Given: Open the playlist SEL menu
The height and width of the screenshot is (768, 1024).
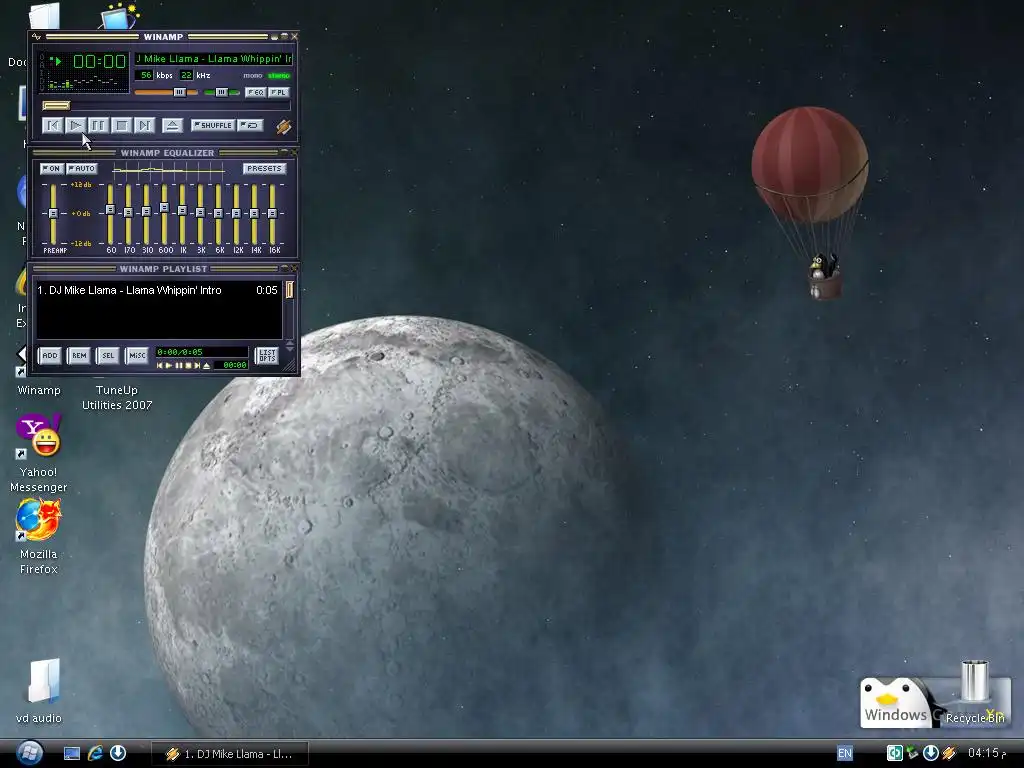Looking at the screenshot, I should 108,355.
